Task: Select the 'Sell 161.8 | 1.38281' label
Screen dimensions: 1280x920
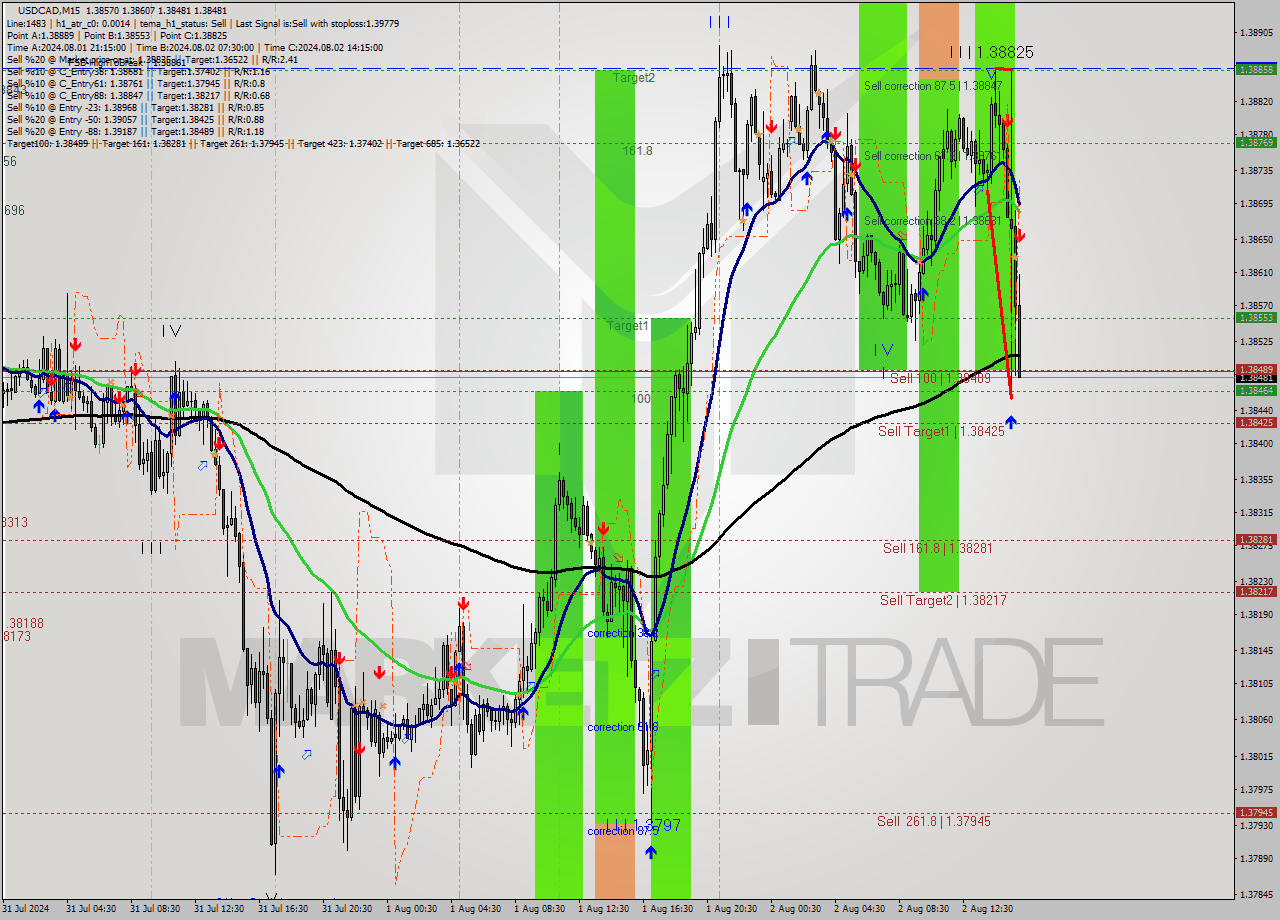Action: click(x=937, y=548)
